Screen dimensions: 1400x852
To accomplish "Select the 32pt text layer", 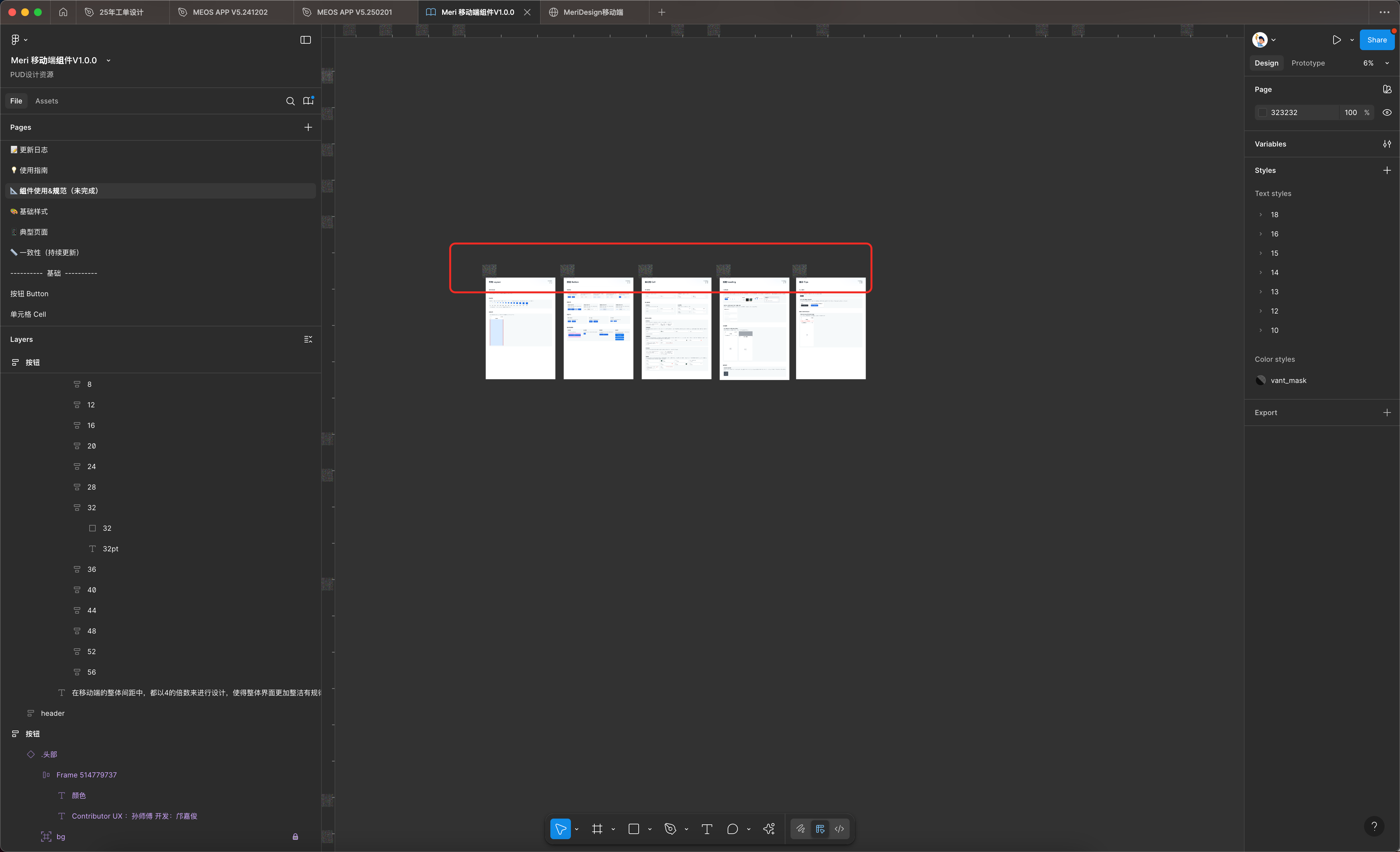I will 110,549.
